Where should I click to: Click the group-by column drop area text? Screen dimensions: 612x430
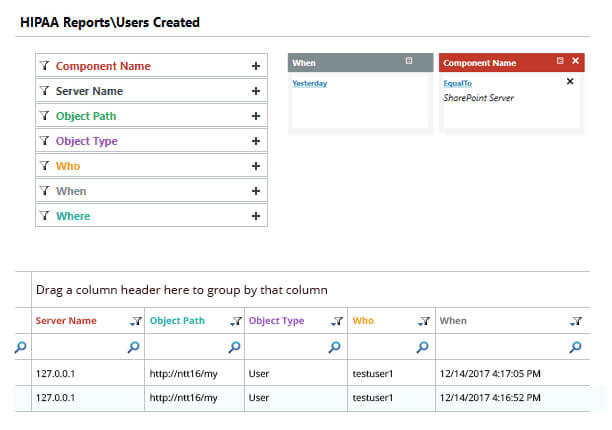(181, 290)
